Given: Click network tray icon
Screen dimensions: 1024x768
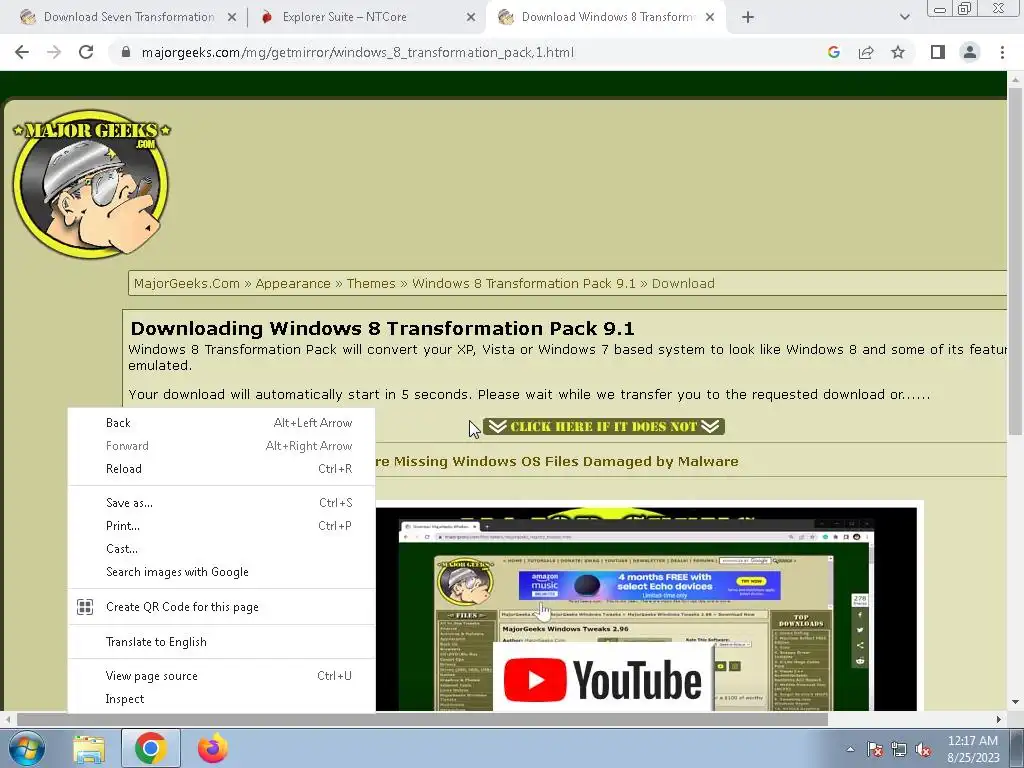Looking at the screenshot, I should coord(899,749).
